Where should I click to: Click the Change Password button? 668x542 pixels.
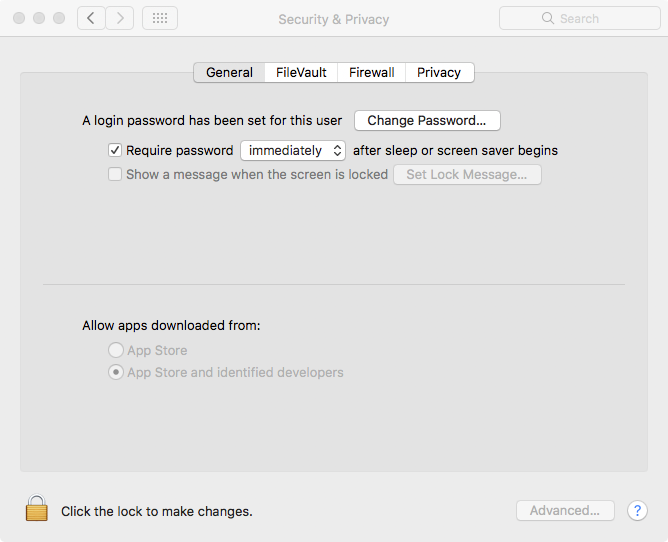(x=427, y=121)
